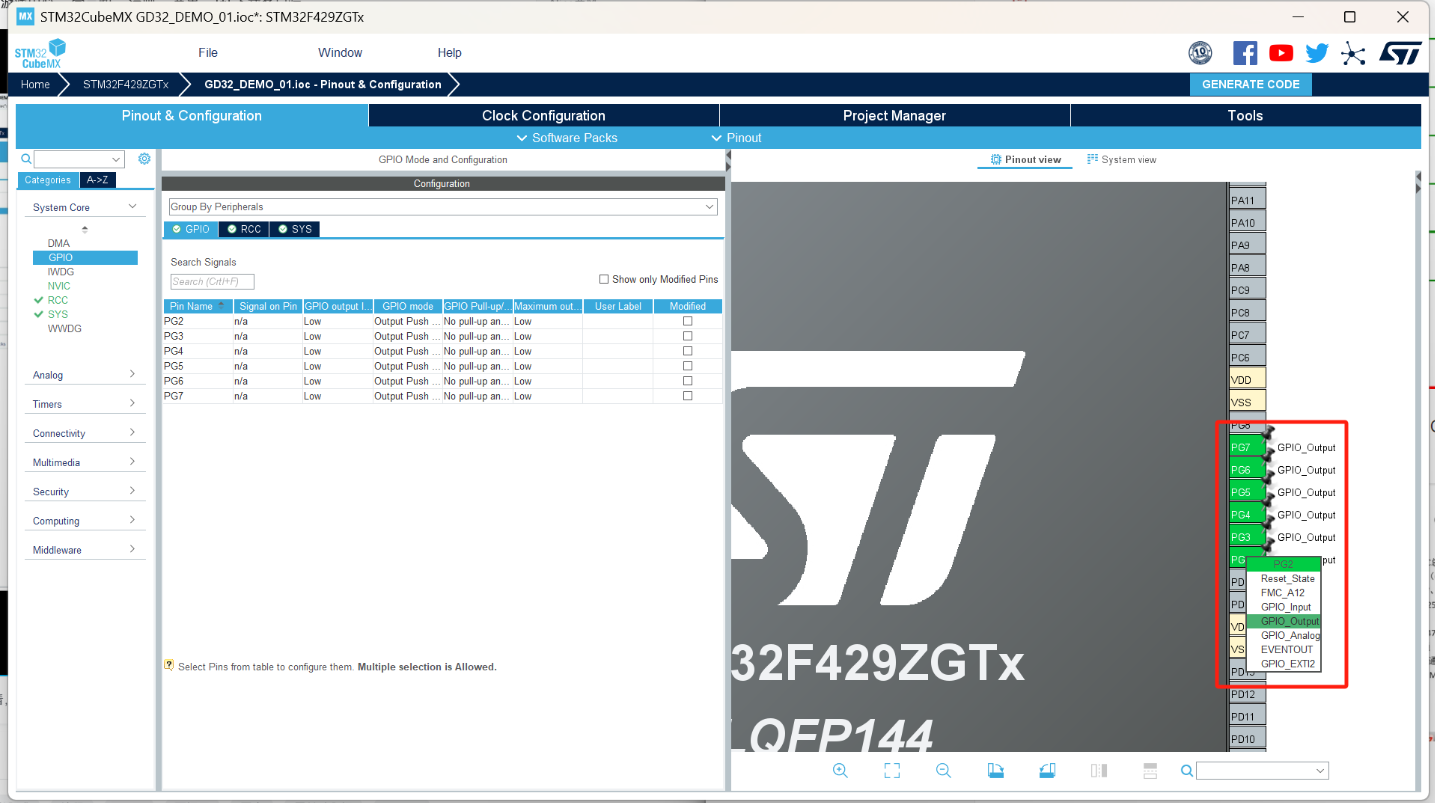The height and width of the screenshot is (803, 1435).
Task: Switch to the Project Manager tab
Action: point(894,116)
